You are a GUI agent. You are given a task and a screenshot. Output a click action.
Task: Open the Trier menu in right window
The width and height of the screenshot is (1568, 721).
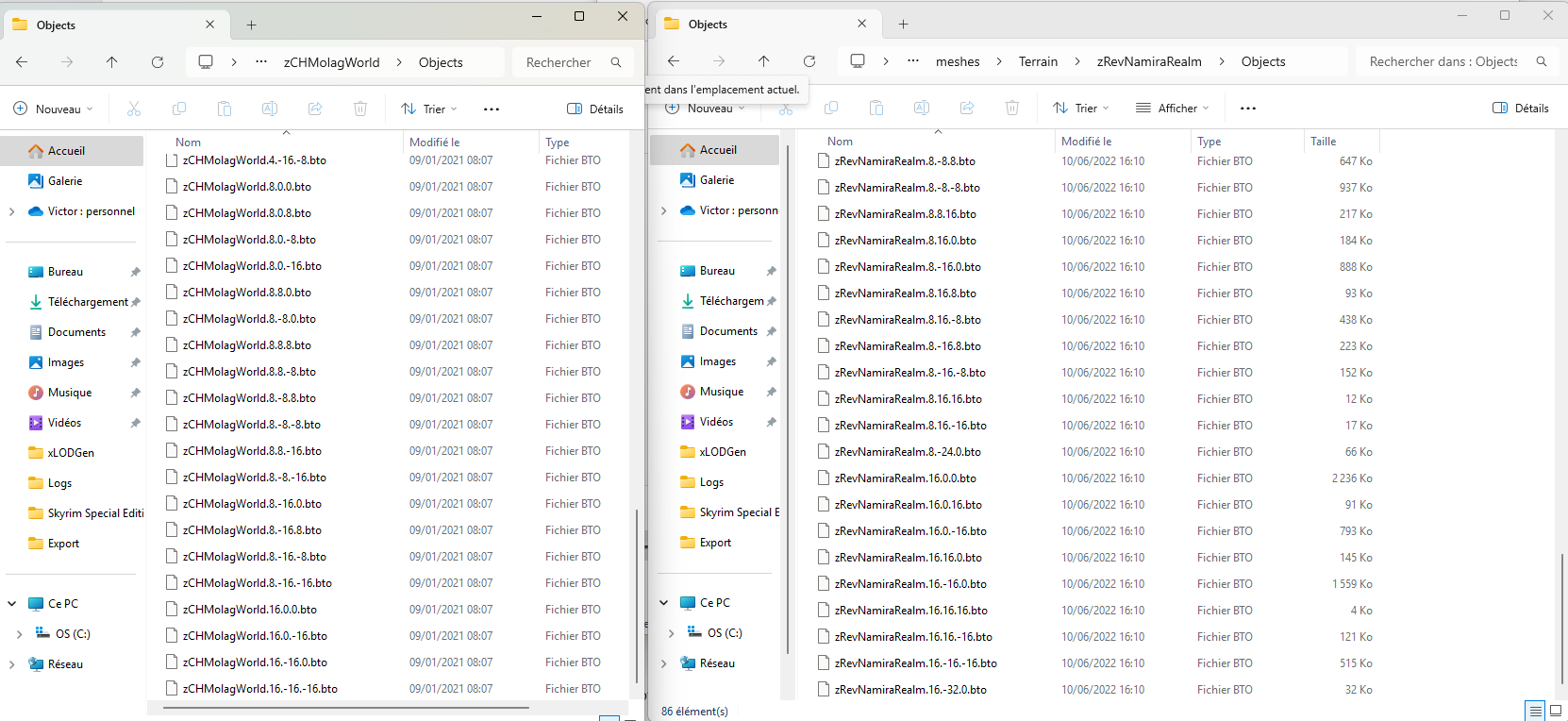tap(1081, 109)
